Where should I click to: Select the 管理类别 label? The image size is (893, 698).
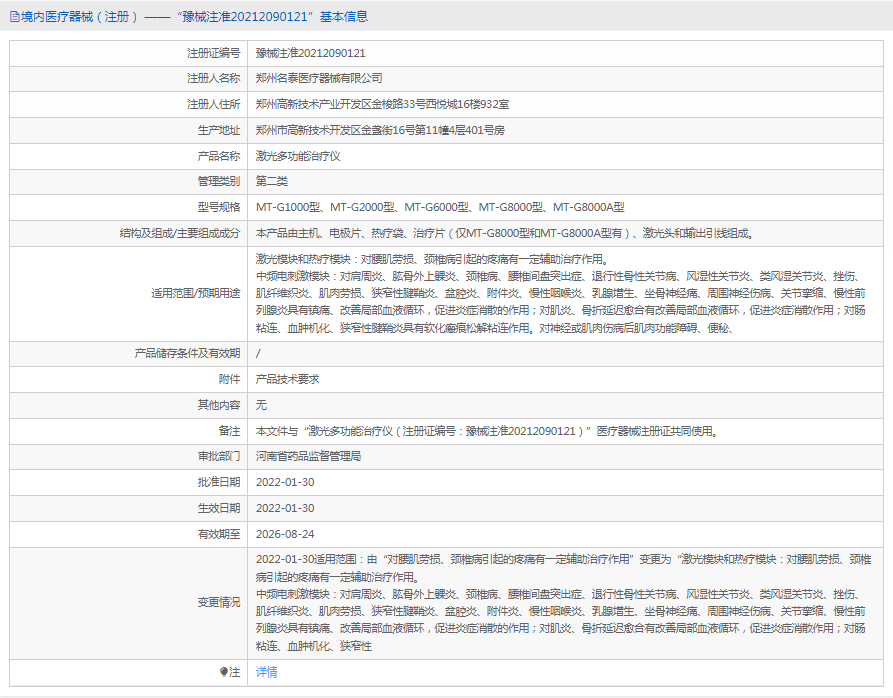pyautogui.click(x=219, y=182)
